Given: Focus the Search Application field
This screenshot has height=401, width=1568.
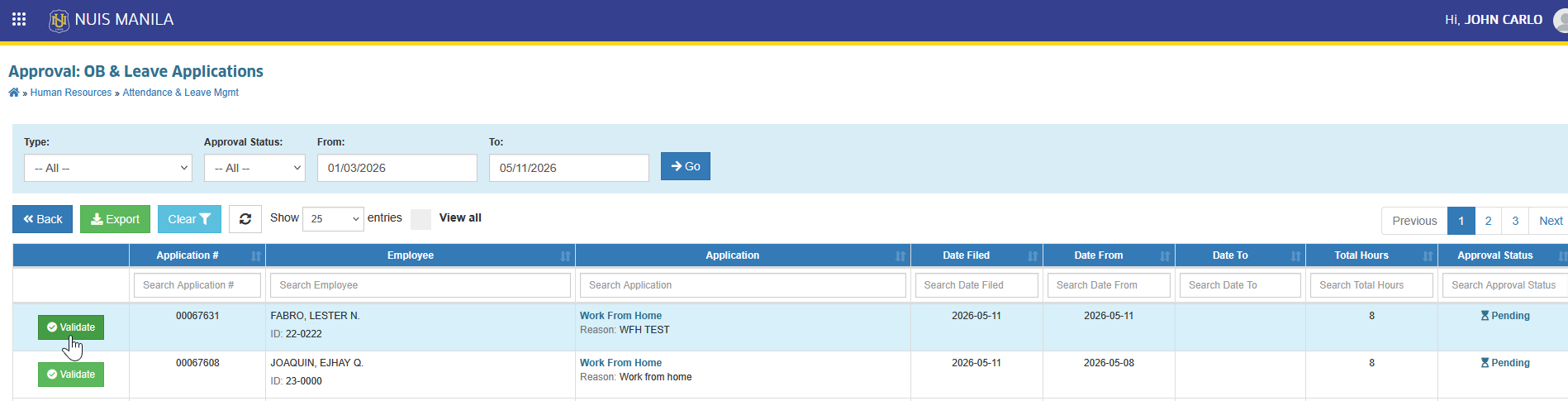Looking at the screenshot, I should (743, 285).
